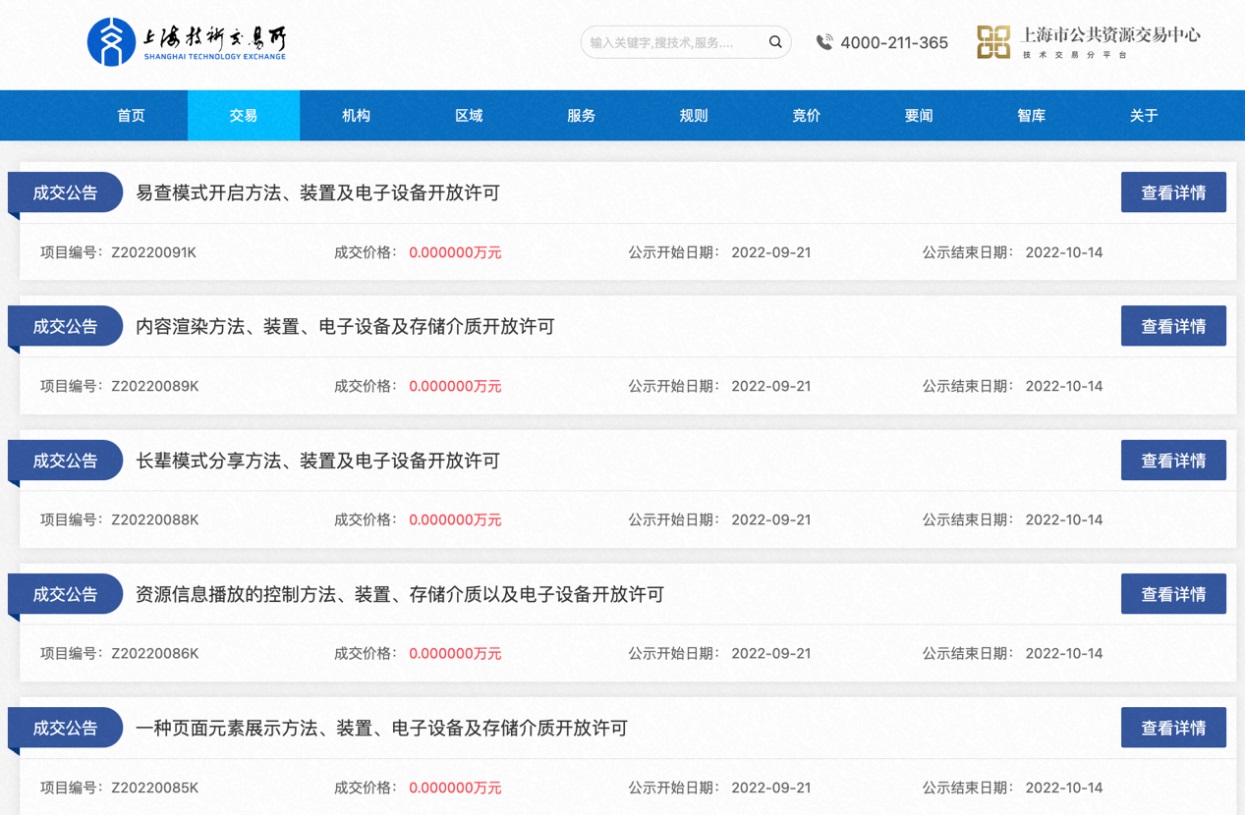Select the 交易 navigation tab
Viewport: 1245px width, 815px height.
coord(243,115)
